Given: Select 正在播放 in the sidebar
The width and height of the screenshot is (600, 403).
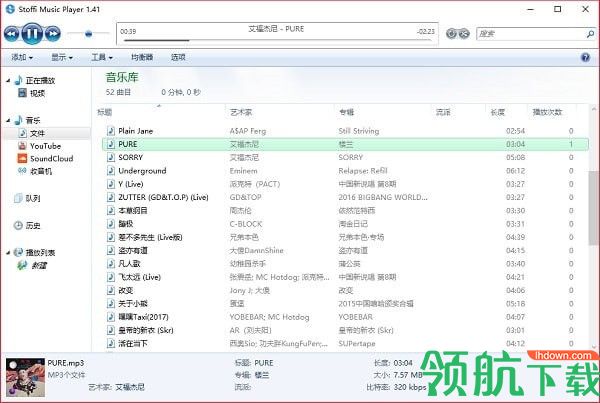Looking at the screenshot, I should click(40, 80).
